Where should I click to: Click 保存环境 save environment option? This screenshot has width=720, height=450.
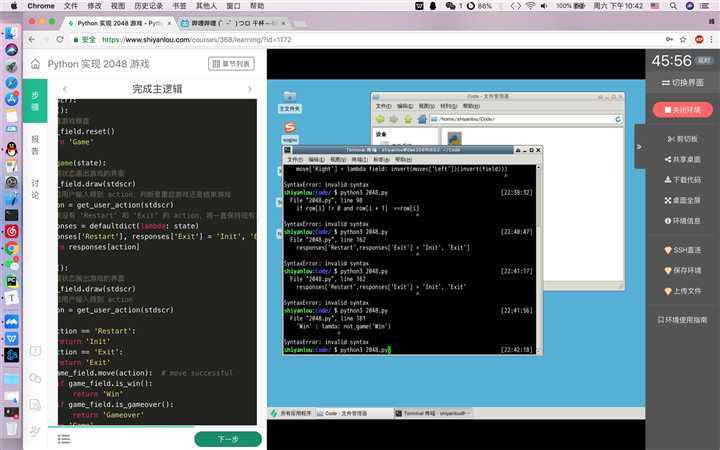click(683, 270)
